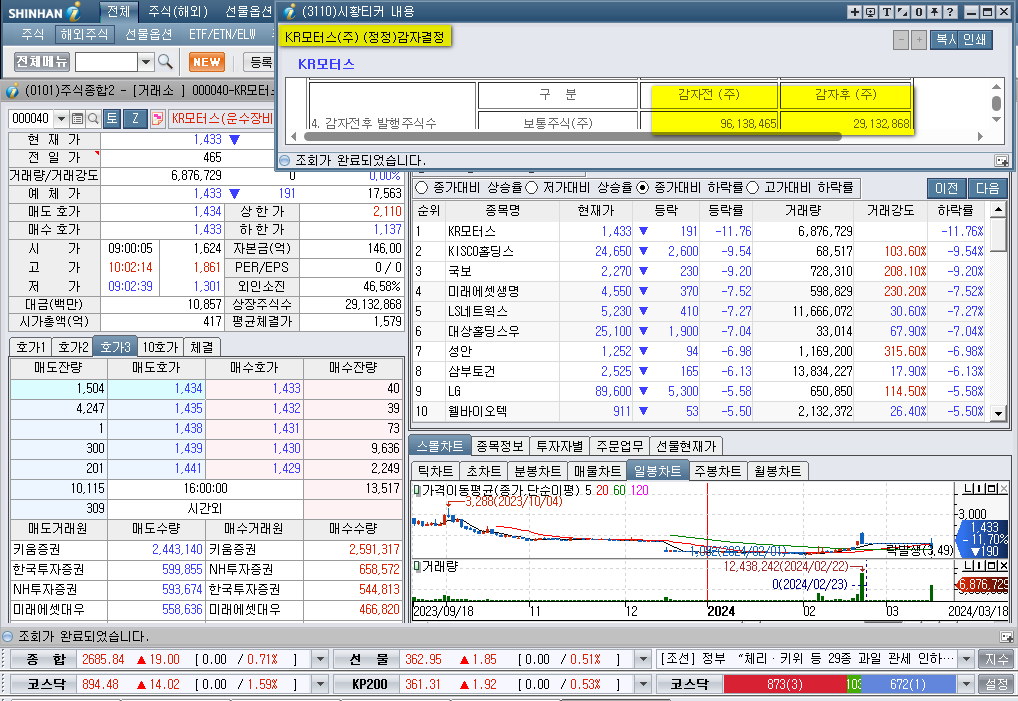Open dropdown next to the 코스닥 advance-decline bar
Screen dimensions: 1018x701
966,684
